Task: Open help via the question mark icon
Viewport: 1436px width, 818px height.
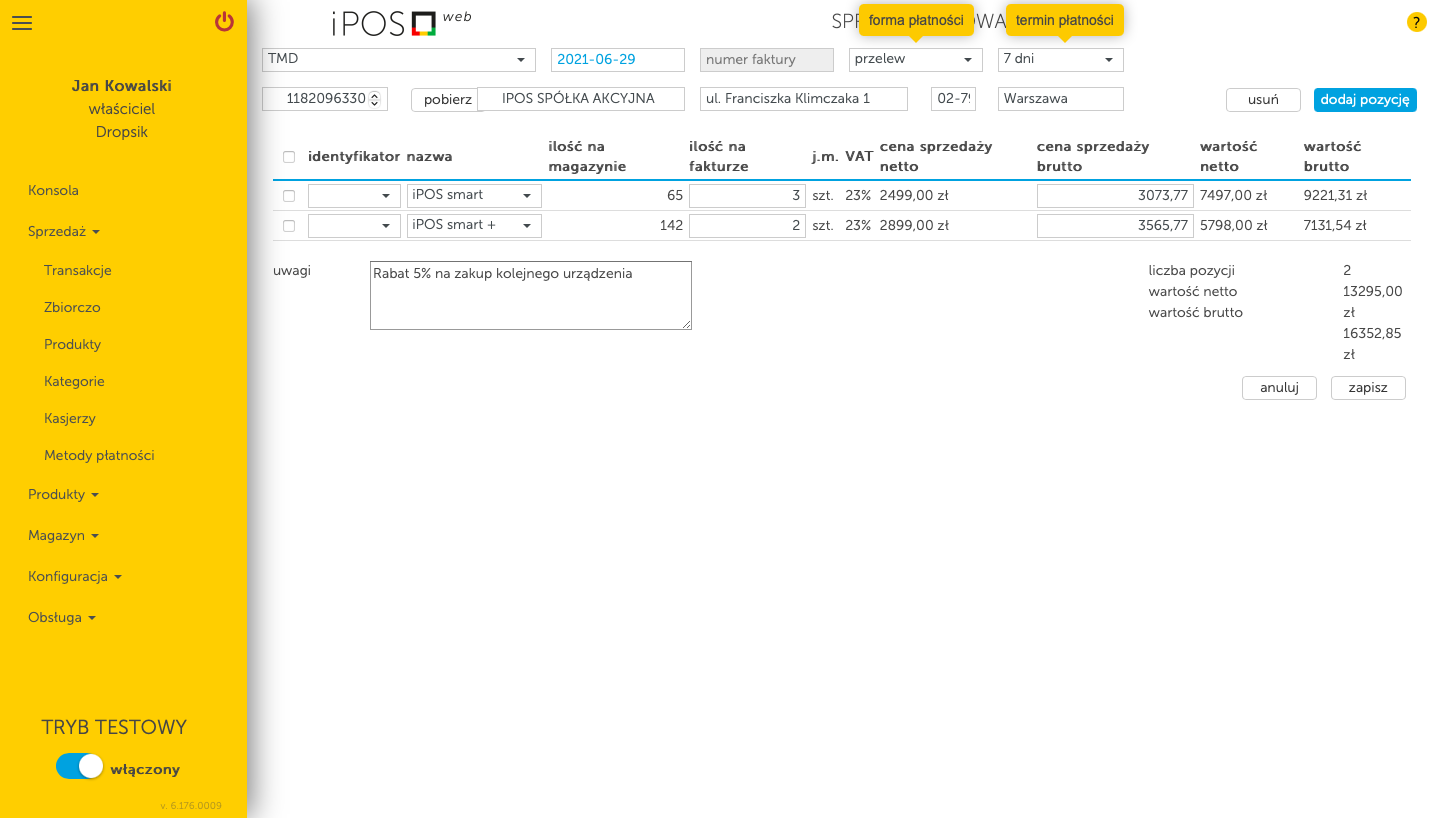Action: point(1416,21)
